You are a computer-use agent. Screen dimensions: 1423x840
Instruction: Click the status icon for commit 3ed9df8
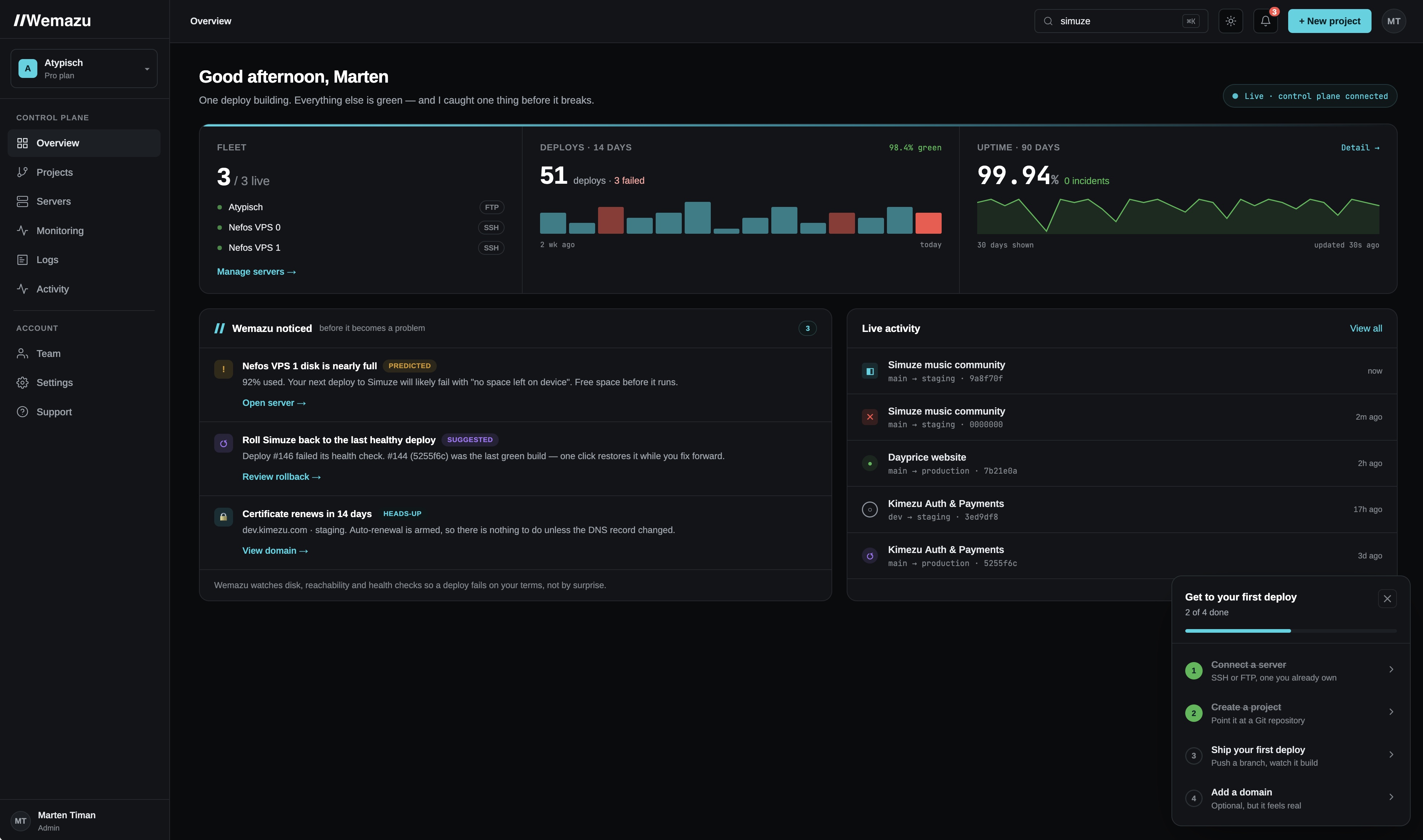(870, 510)
